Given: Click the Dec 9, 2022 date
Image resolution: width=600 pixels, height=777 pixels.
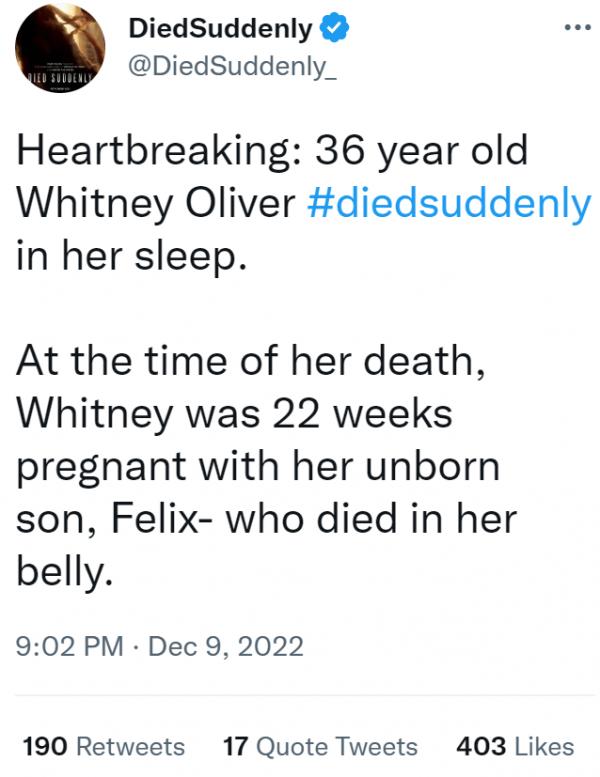Looking at the screenshot, I should tap(226, 646).
